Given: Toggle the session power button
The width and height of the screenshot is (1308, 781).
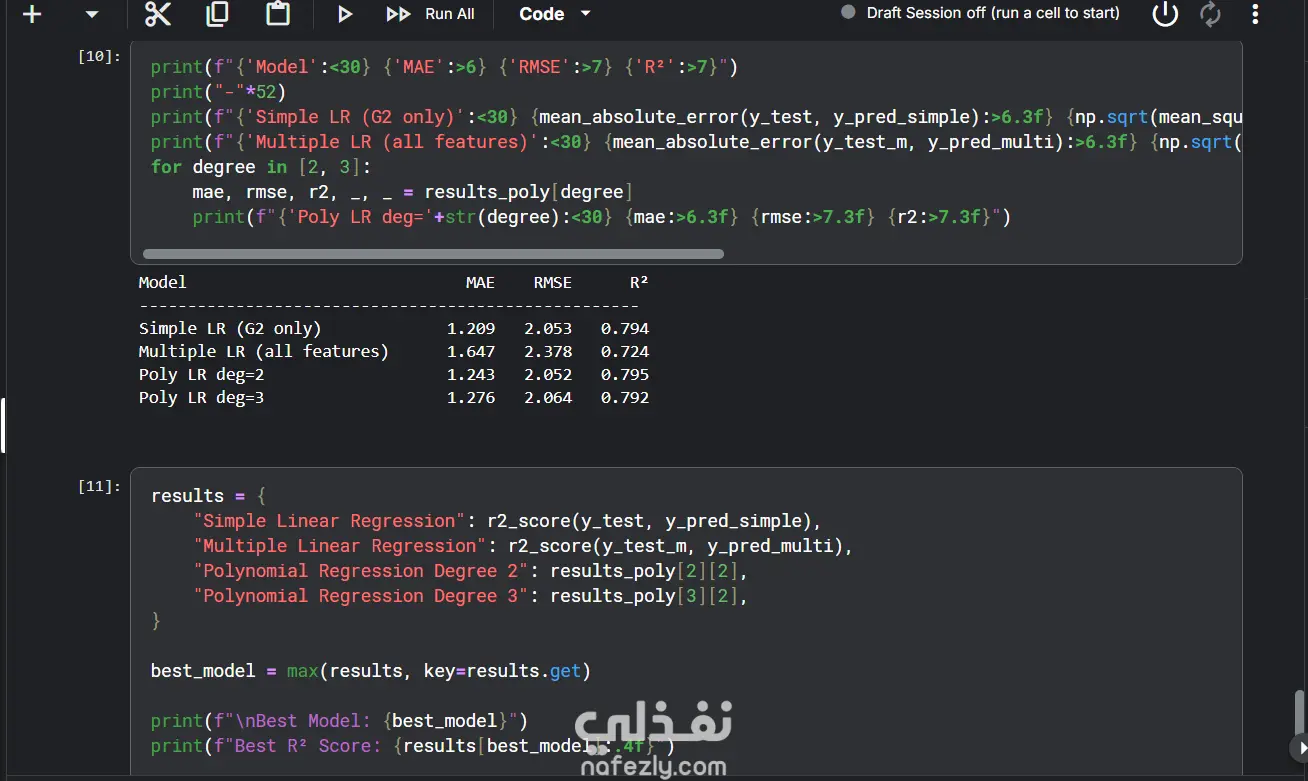Looking at the screenshot, I should click(1165, 14).
